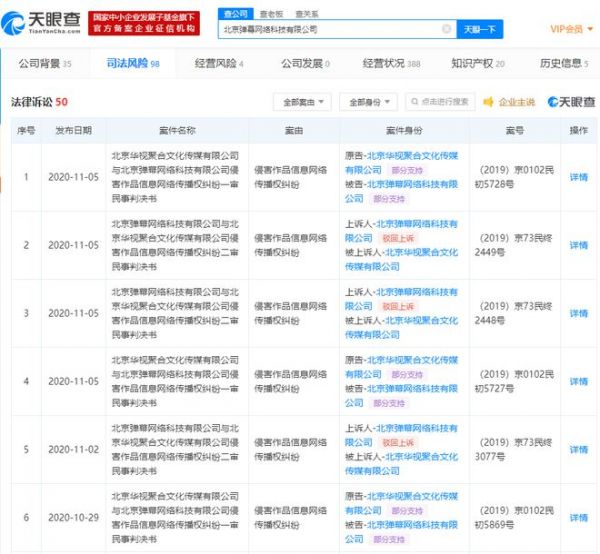Click into the company name search field

point(330,30)
